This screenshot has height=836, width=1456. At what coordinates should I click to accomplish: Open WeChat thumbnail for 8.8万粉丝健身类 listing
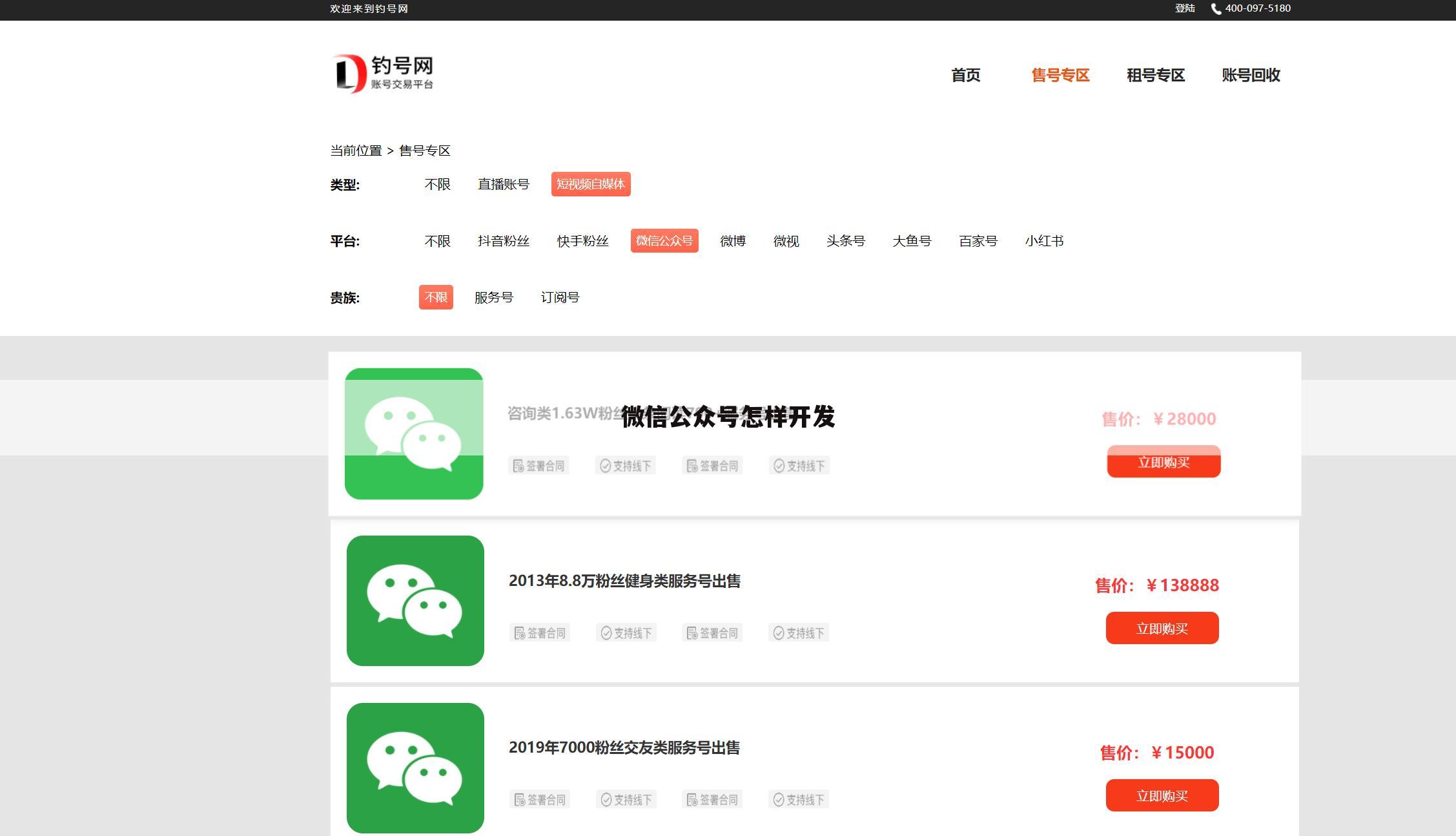[415, 601]
